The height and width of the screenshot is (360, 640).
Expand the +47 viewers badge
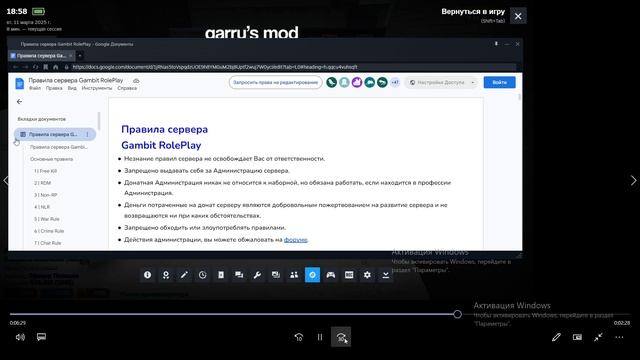click(395, 82)
